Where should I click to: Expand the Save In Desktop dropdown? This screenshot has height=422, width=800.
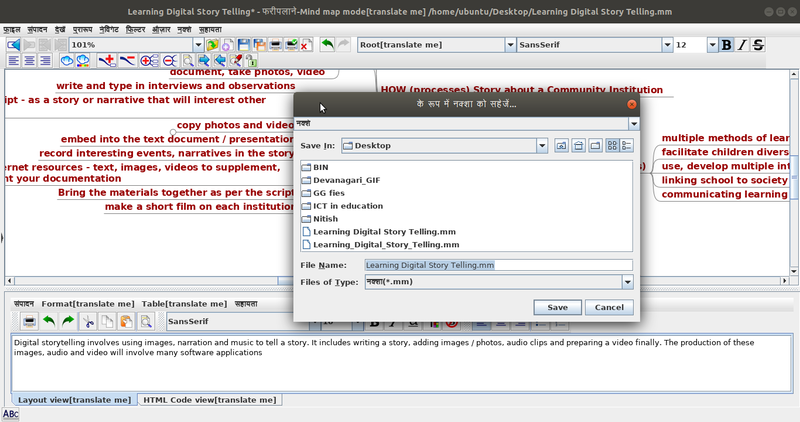[x=542, y=146]
